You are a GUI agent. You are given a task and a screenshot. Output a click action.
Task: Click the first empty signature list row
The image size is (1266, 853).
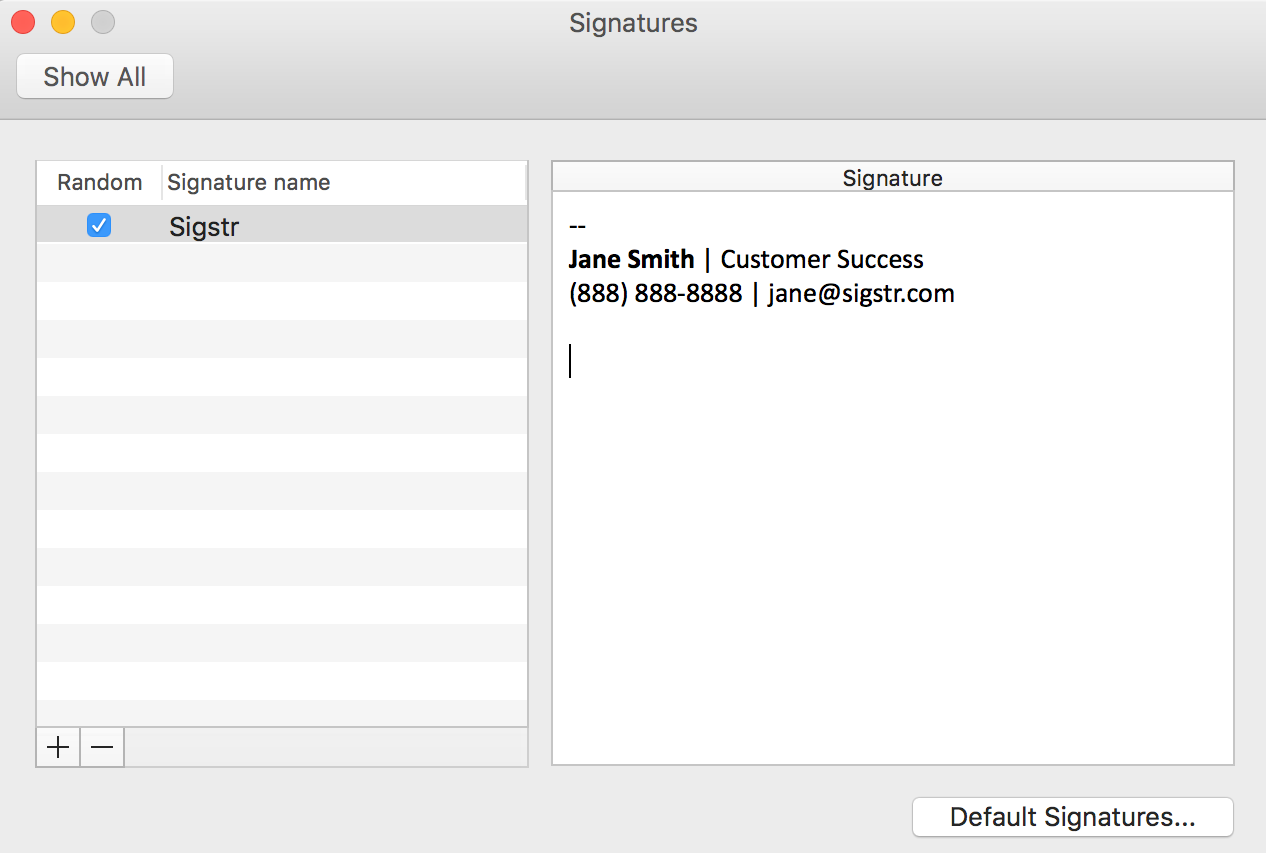[x=282, y=263]
